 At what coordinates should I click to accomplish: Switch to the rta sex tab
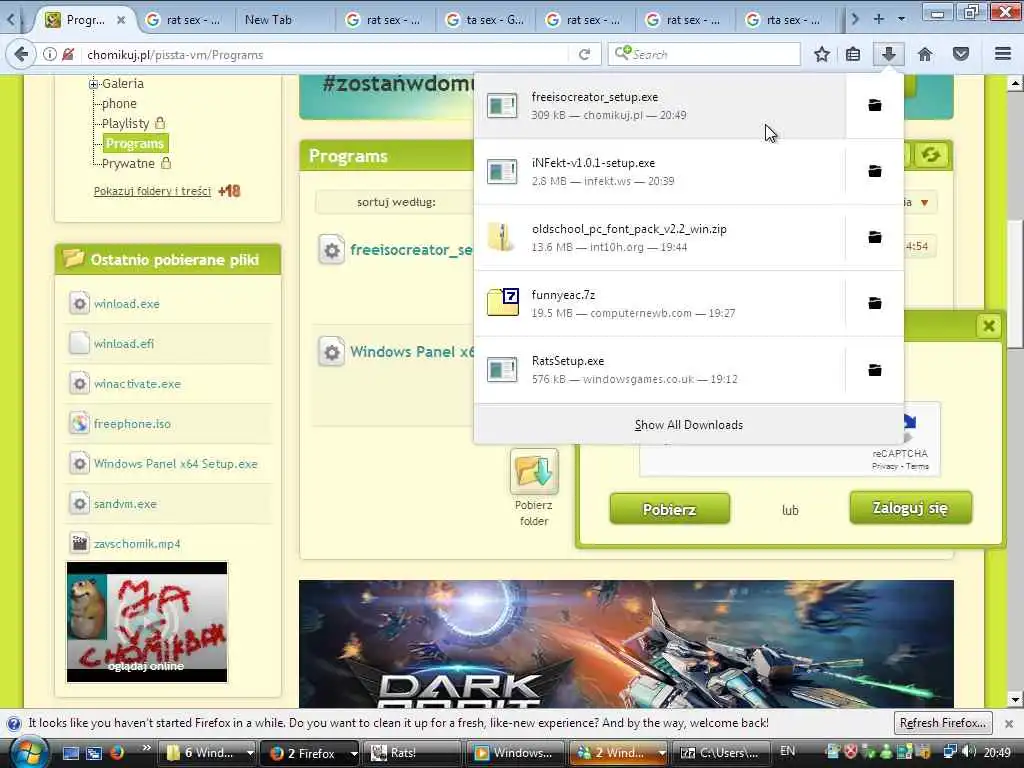tap(786, 20)
